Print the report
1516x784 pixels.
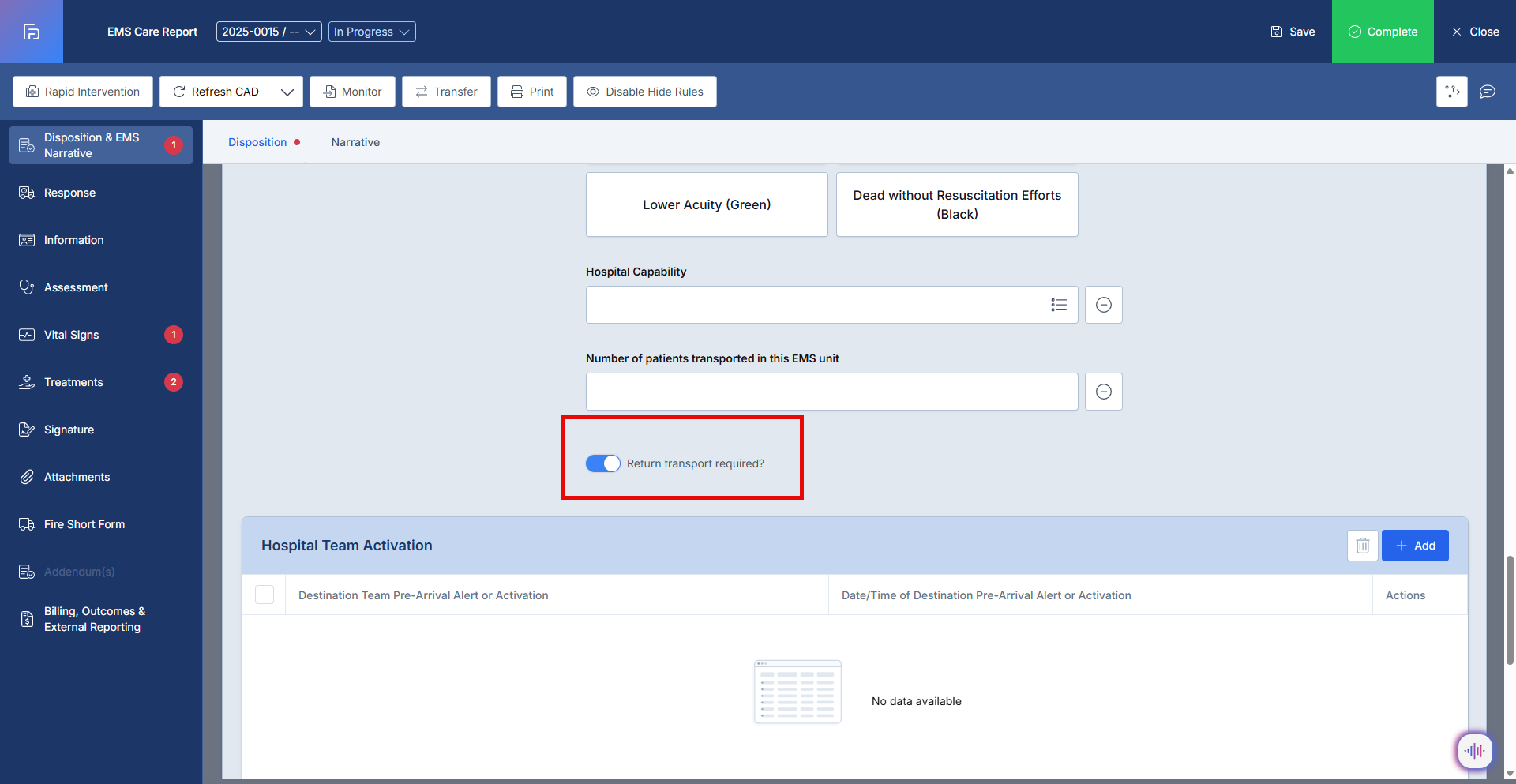point(532,92)
